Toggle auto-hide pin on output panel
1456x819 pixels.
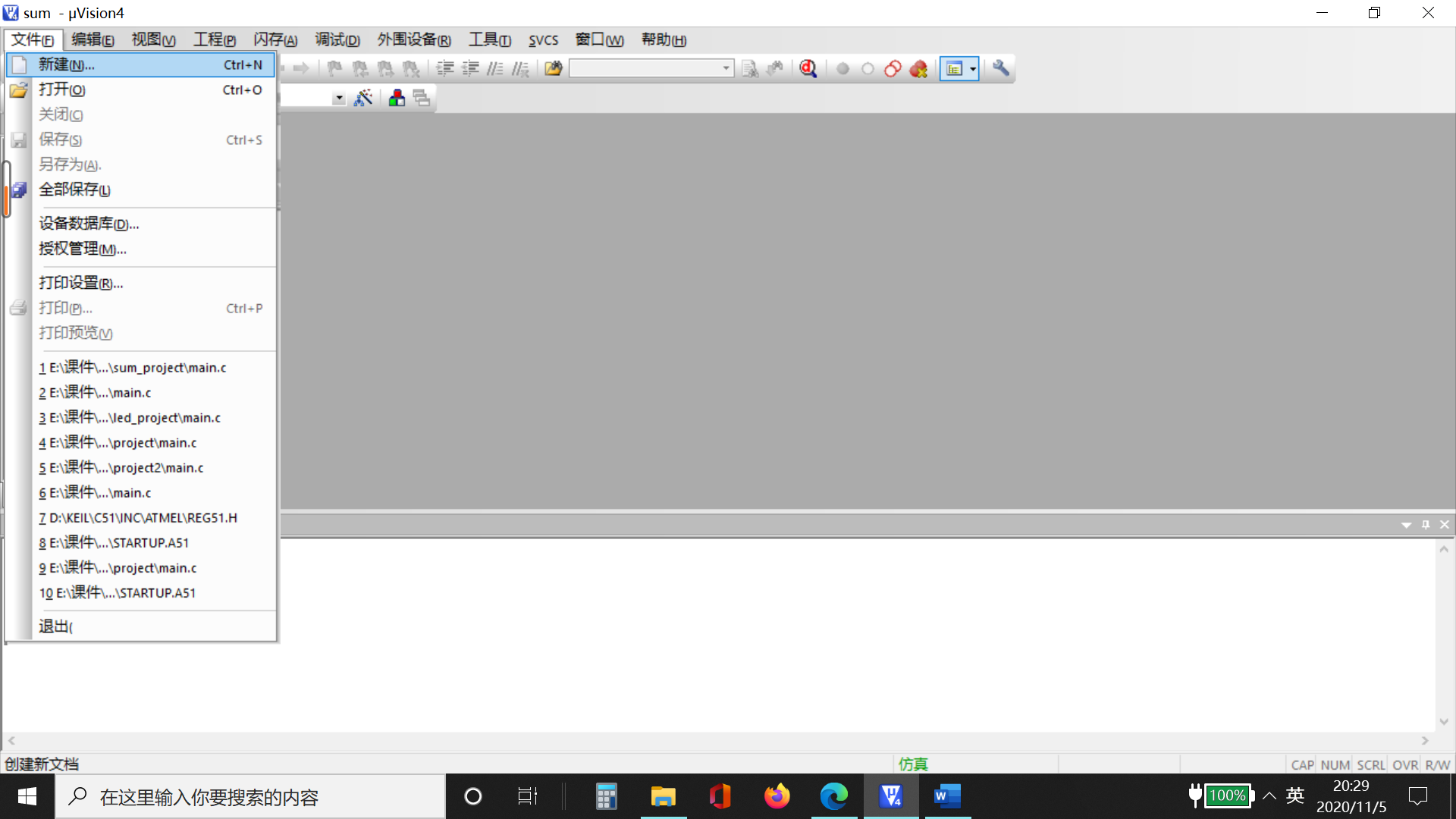point(1426,525)
